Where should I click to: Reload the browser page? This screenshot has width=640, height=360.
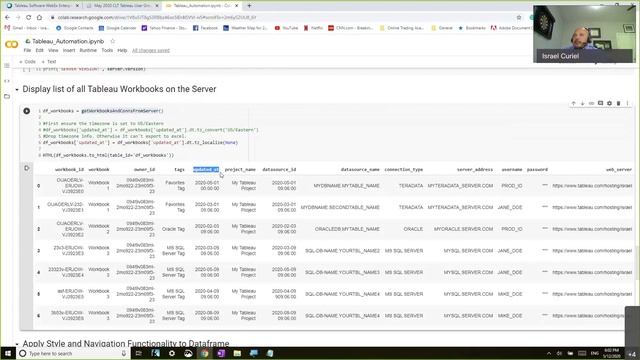pos(28,18)
